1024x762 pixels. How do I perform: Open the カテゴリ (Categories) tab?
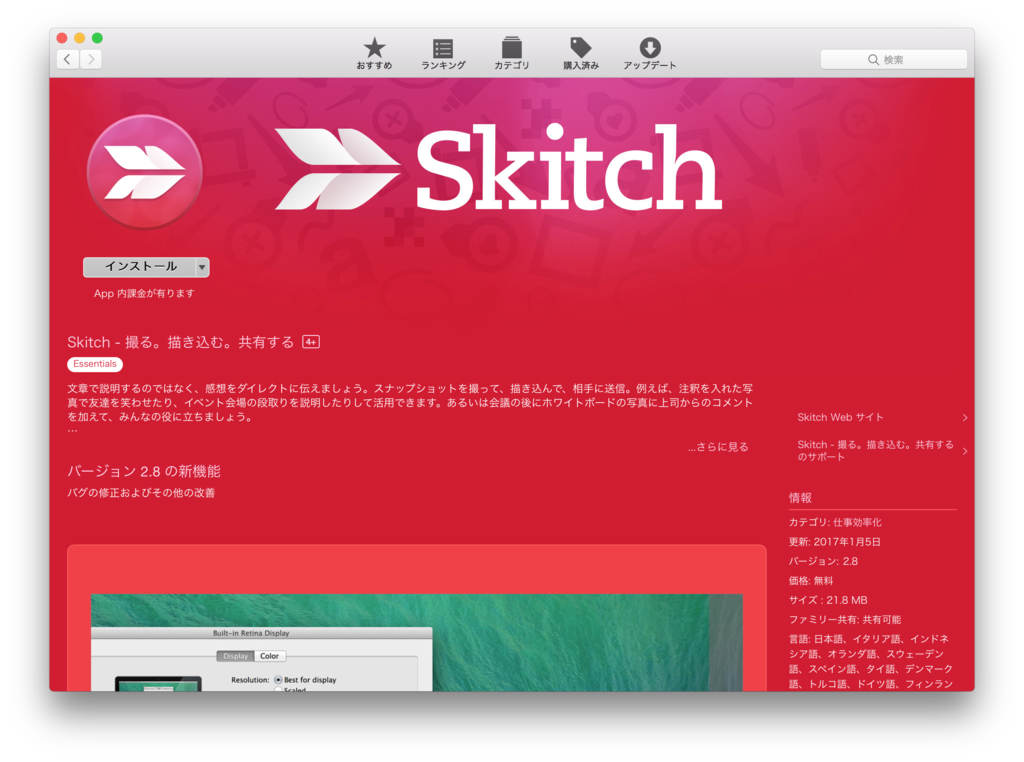[511, 54]
